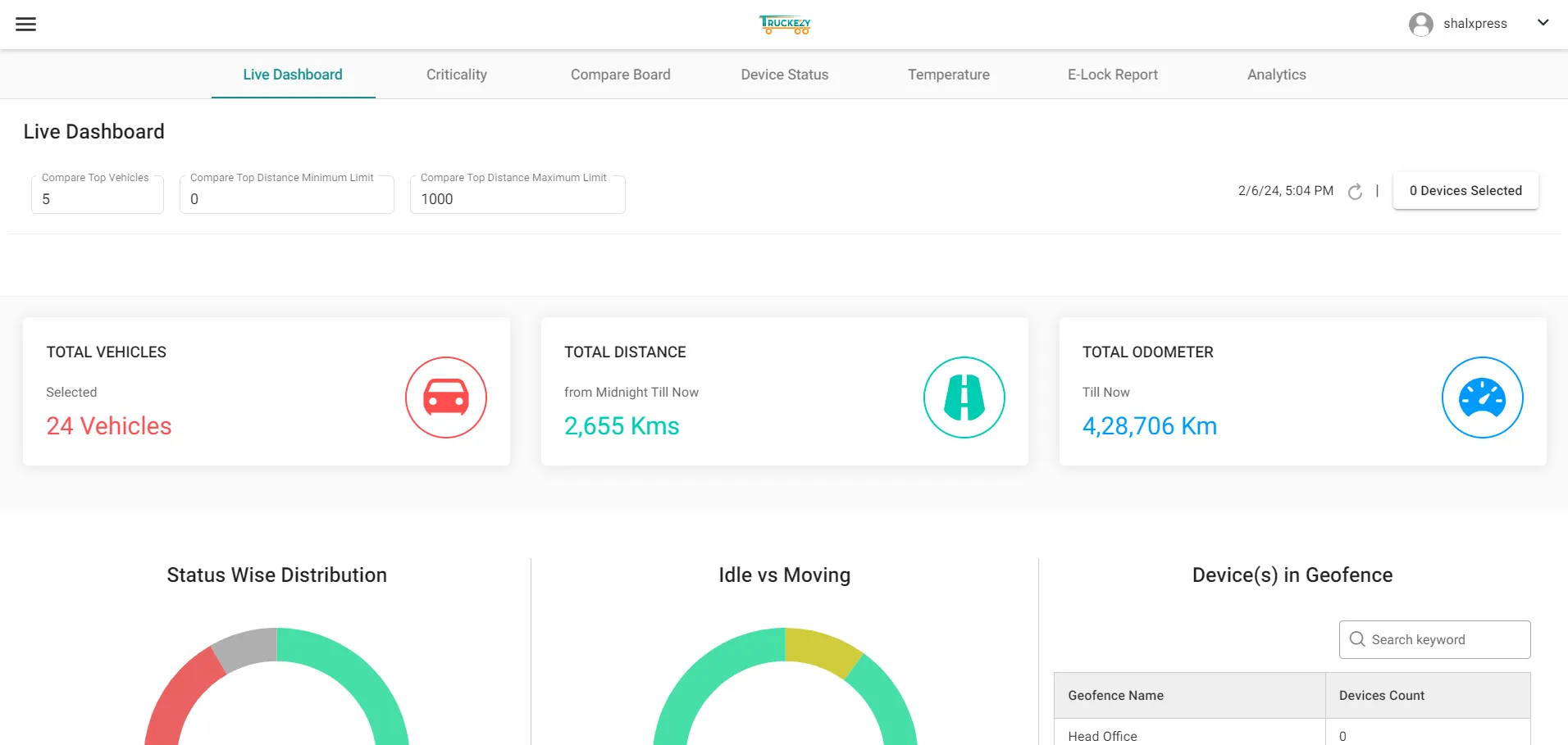Focus the Compare Top Vehicles field
Image resolution: width=1568 pixels, height=745 pixels.
pos(98,195)
